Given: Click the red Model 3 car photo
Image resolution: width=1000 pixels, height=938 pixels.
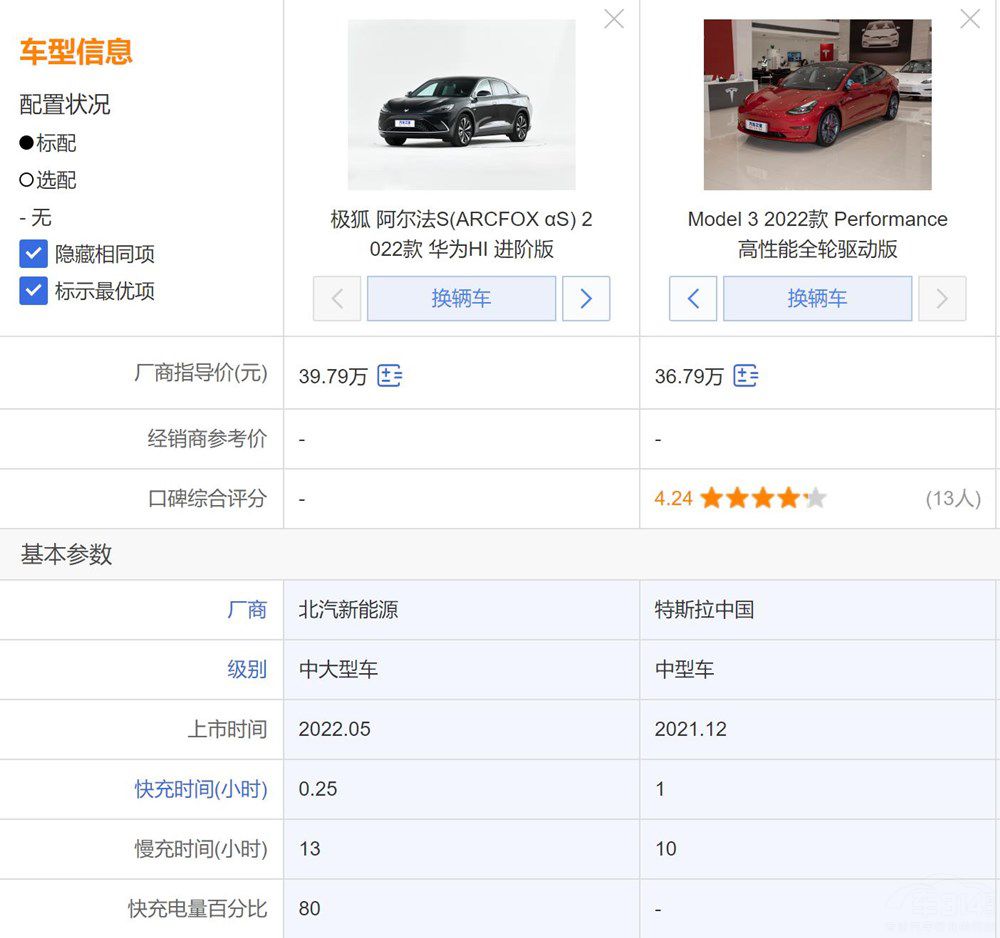Looking at the screenshot, I should 817,105.
